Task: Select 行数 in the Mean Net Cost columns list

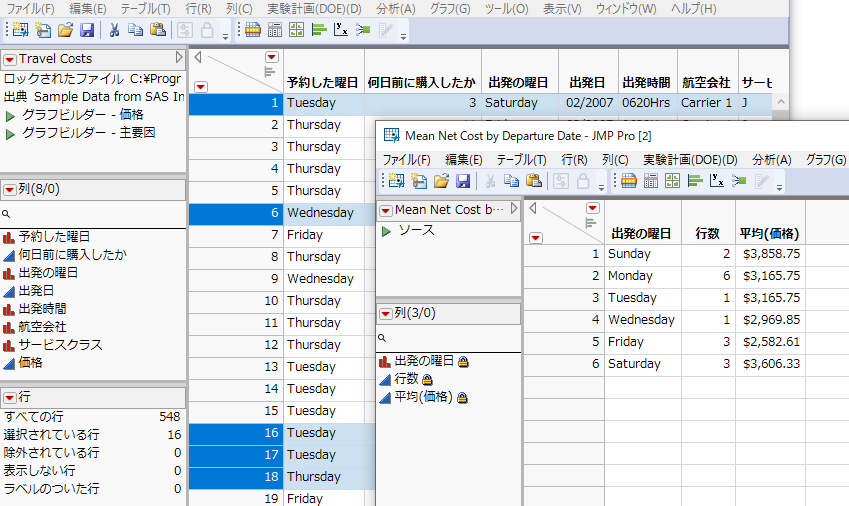Action: pos(406,379)
